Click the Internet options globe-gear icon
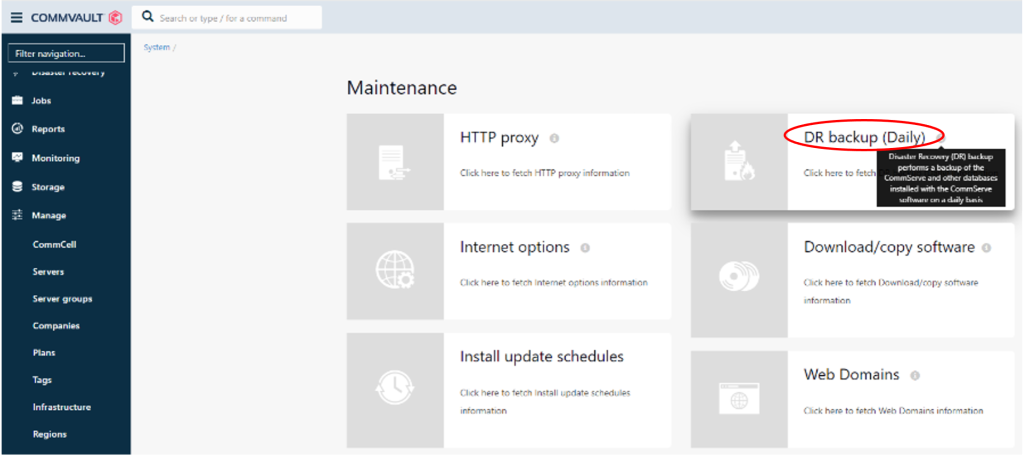The height and width of the screenshot is (455, 1024). click(x=394, y=270)
